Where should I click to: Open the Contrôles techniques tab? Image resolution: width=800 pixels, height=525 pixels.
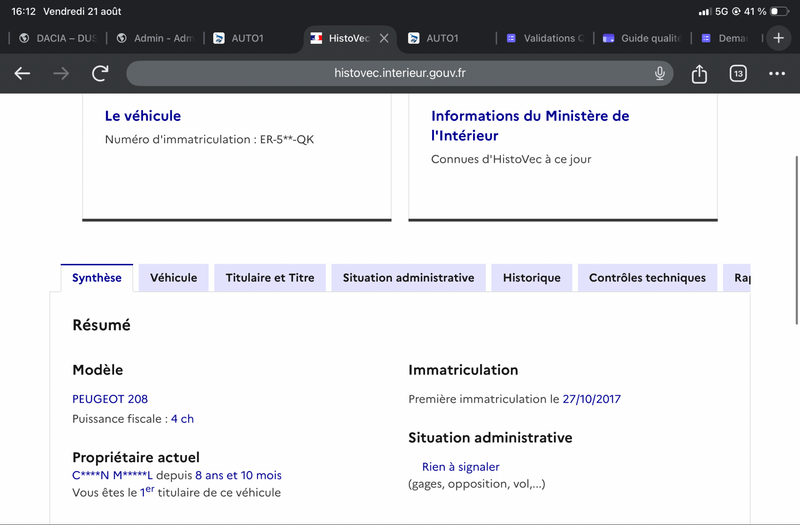[x=647, y=278]
